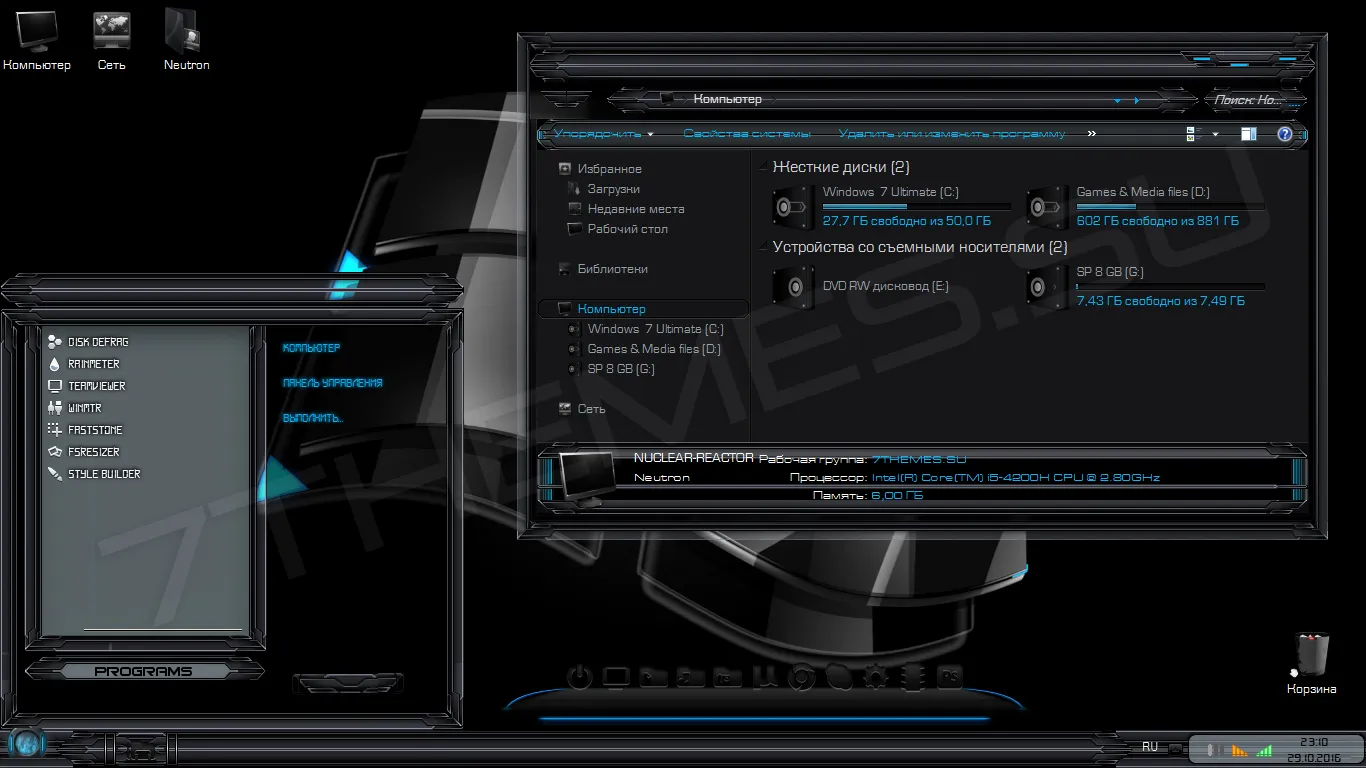Select Недавние места in navigation pane
The height and width of the screenshot is (768, 1366).
(636, 209)
